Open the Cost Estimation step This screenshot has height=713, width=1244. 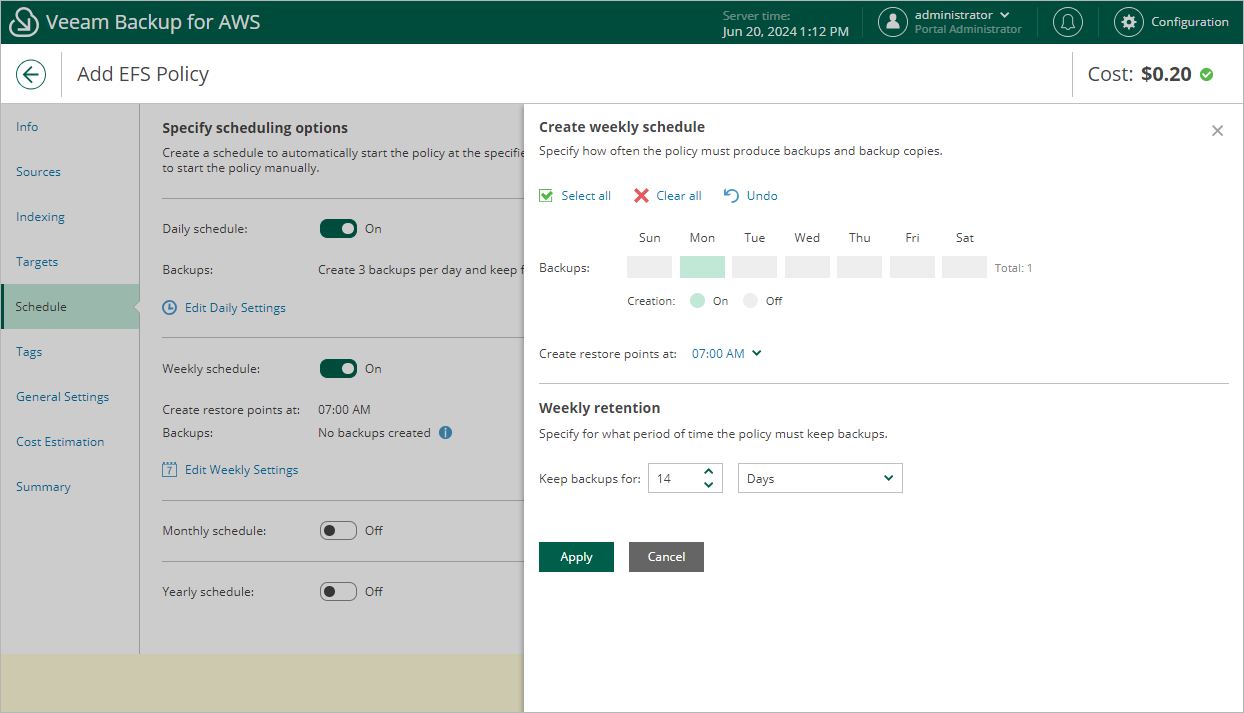[70, 442]
